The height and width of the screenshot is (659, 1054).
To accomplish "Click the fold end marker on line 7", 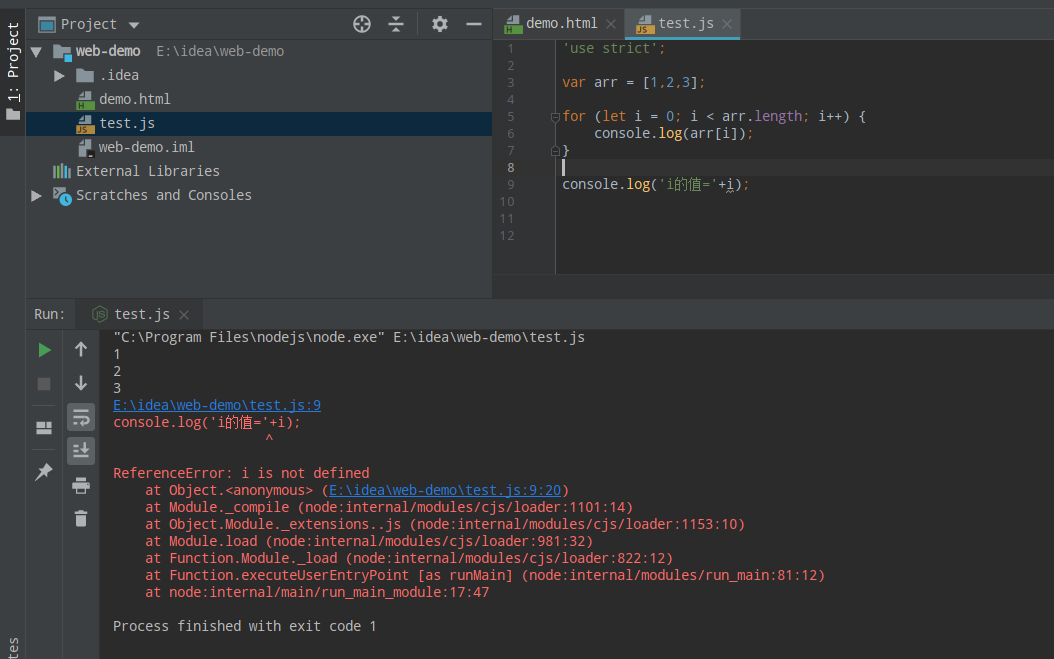I will (555, 151).
